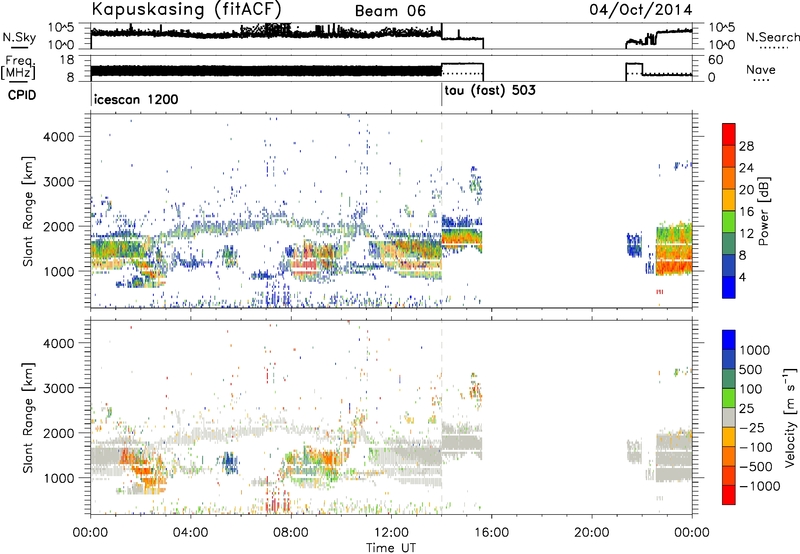Click the 'Kapuskasing (fitACF)' plot title
Image resolution: width=800 pixels, height=554 pixels.
(x=186, y=9)
